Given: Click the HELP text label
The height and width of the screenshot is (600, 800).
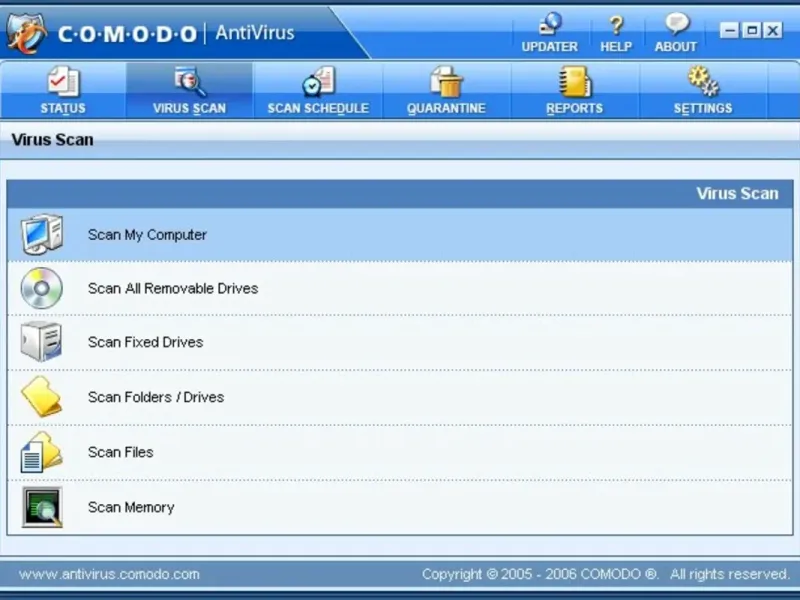Looking at the screenshot, I should click(x=616, y=46).
